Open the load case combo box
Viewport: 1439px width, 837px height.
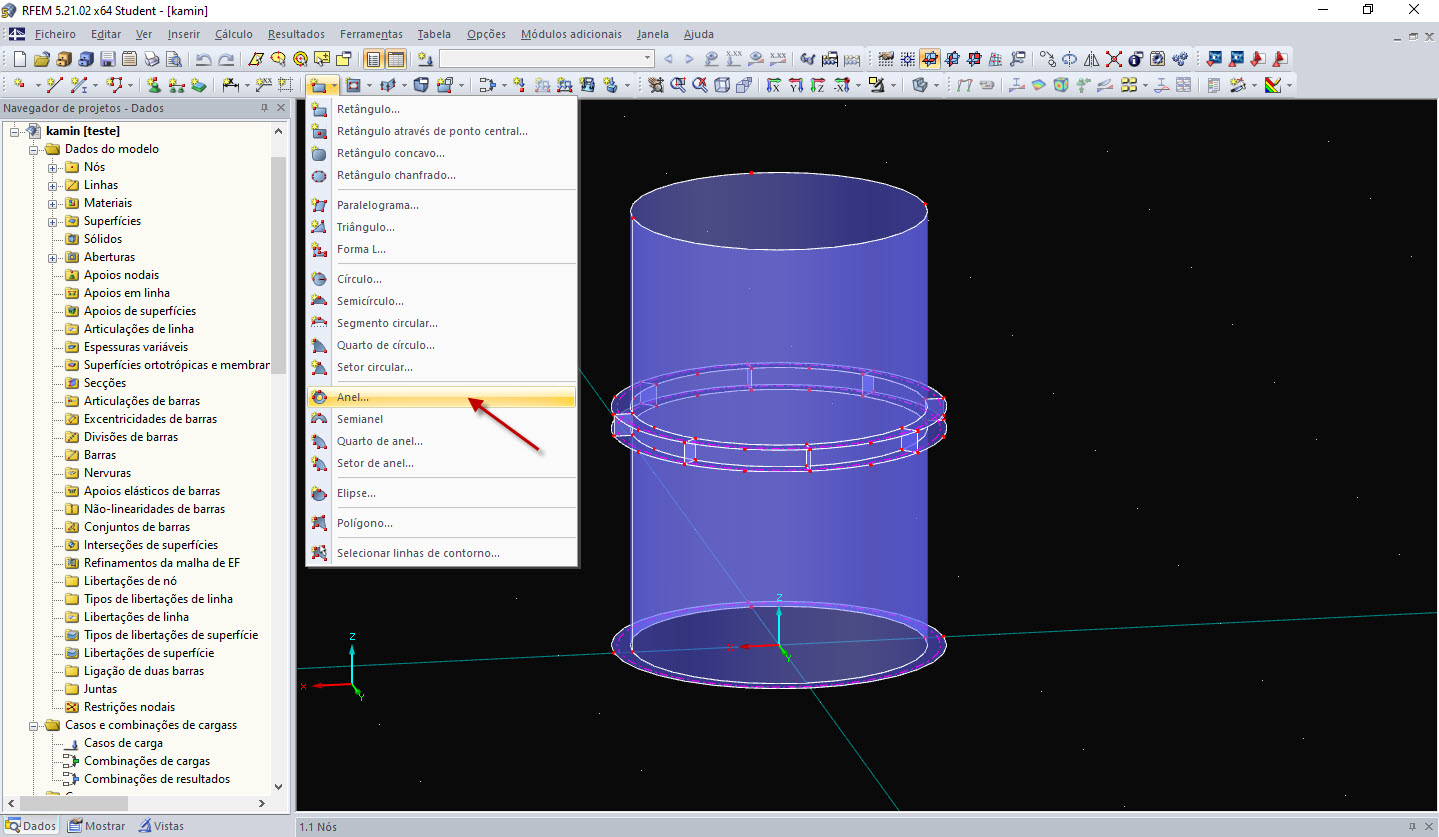546,59
